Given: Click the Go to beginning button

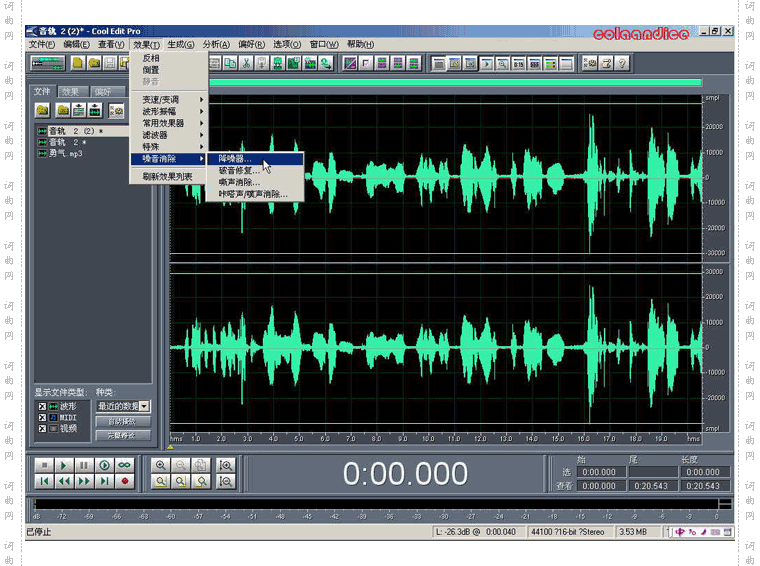Looking at the screenshot, I should 44,481.
